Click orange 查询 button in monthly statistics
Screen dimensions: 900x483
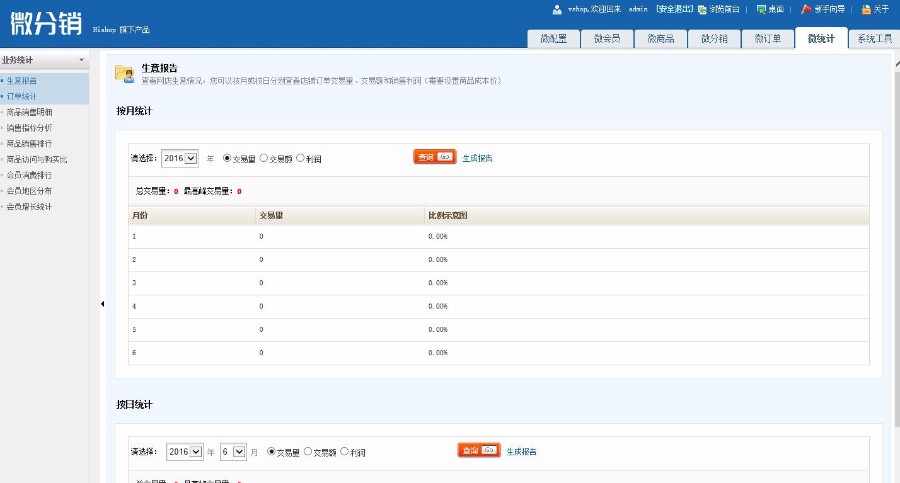point(435,157)
